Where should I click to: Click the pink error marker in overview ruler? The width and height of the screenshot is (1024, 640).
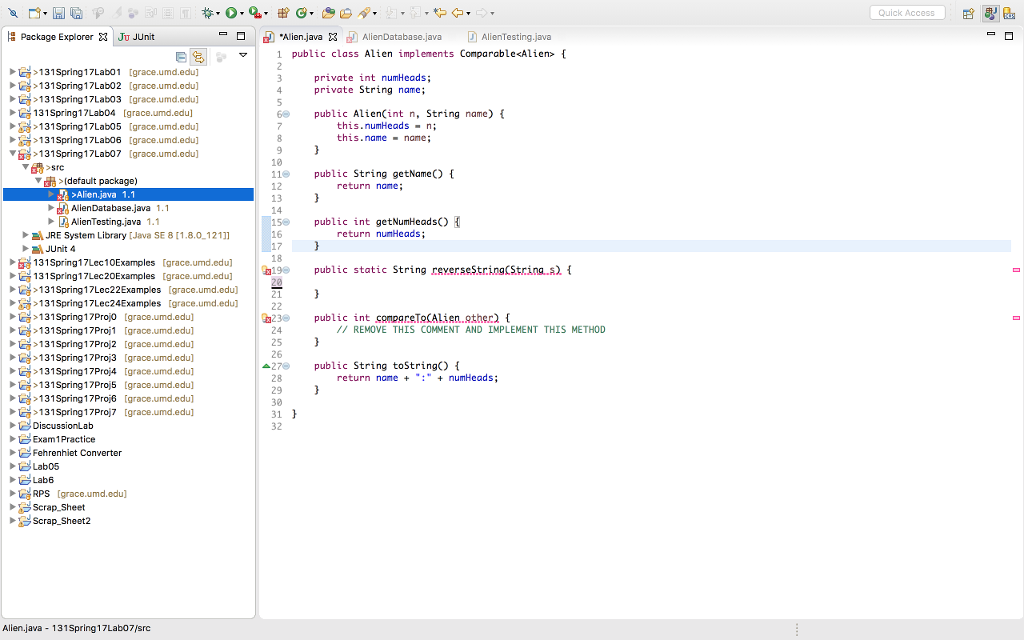click(1016, 270)
